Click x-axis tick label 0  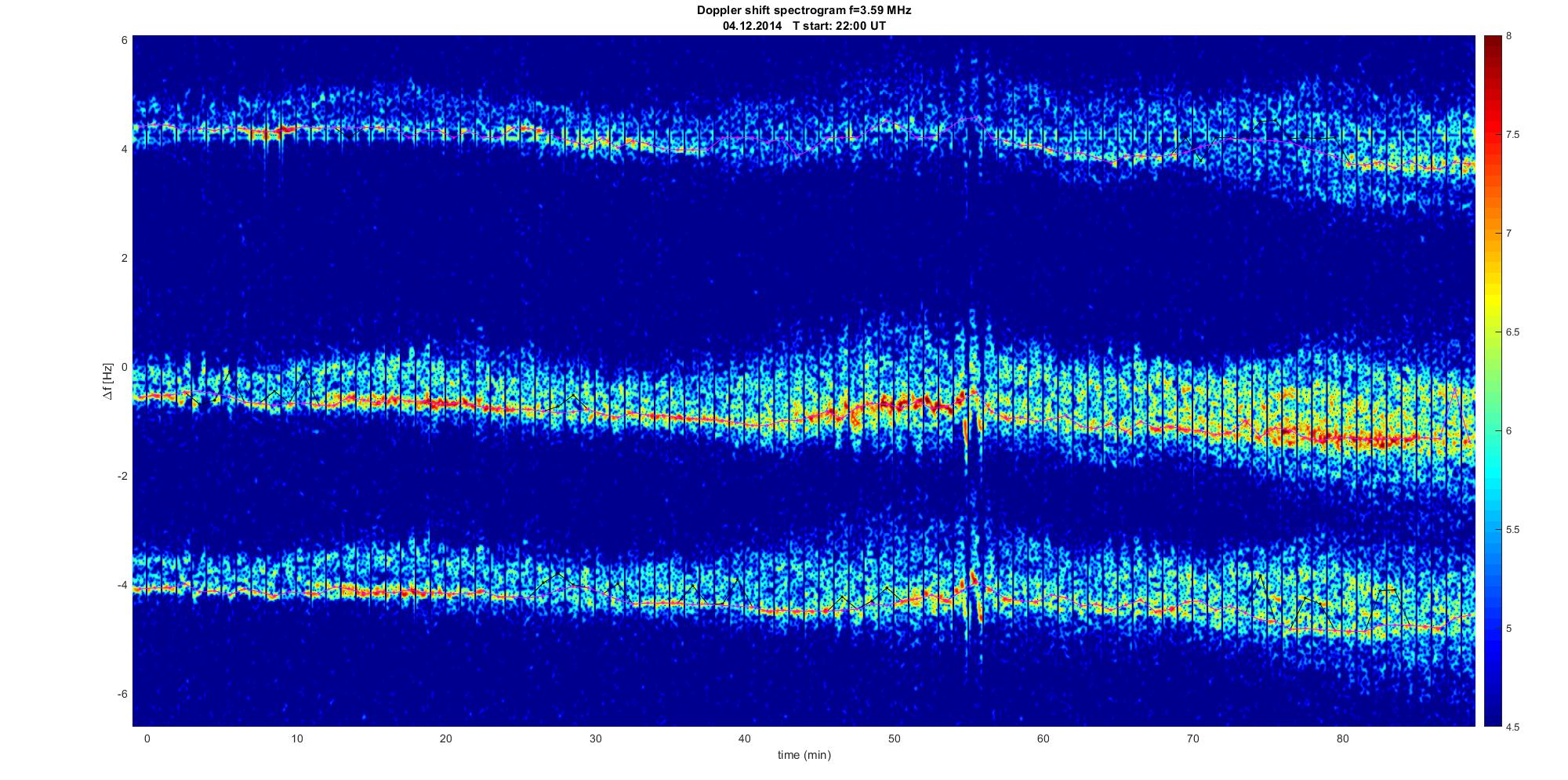coord(147,738)
